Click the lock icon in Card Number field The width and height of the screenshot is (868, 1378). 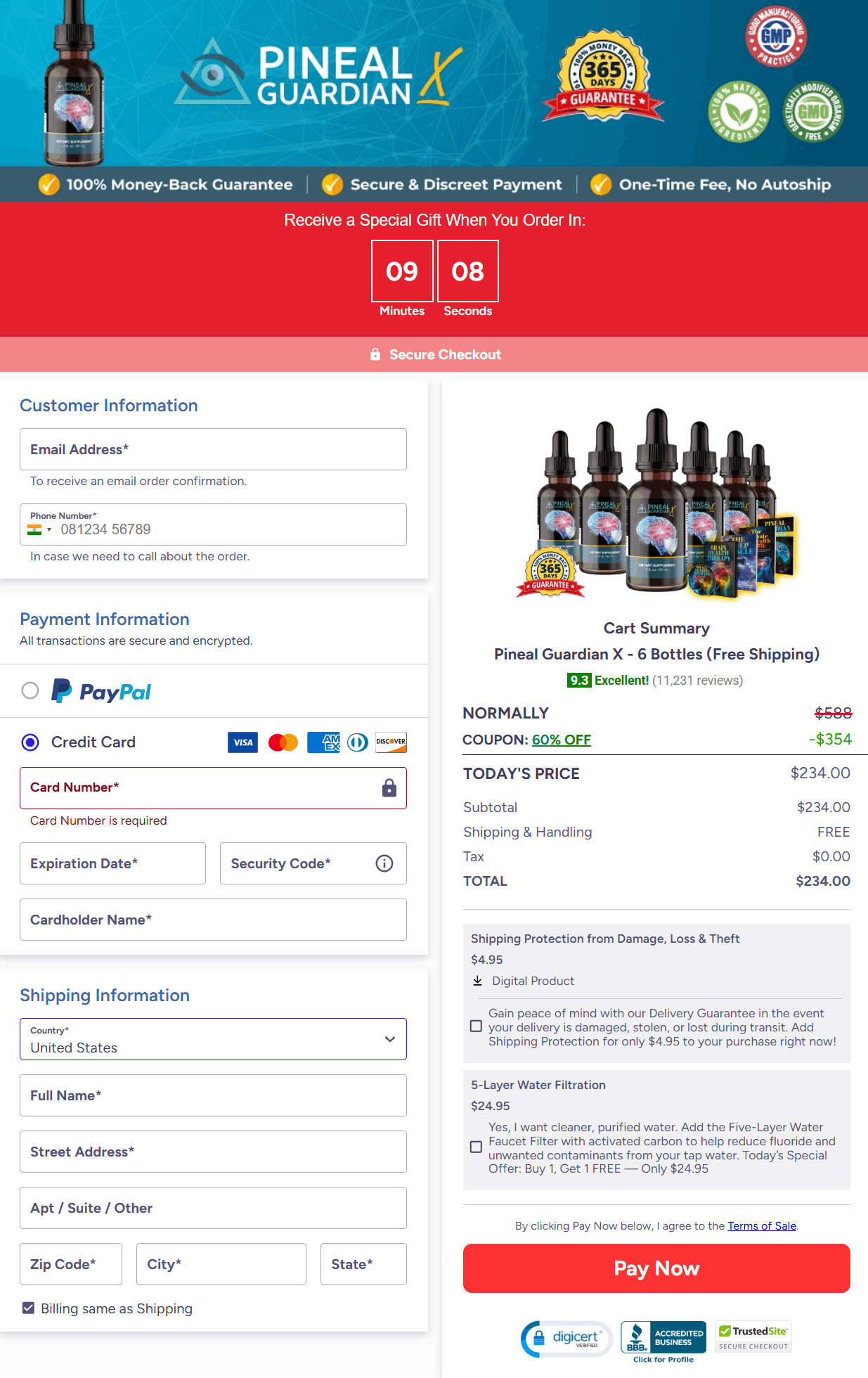pos(389,788)
